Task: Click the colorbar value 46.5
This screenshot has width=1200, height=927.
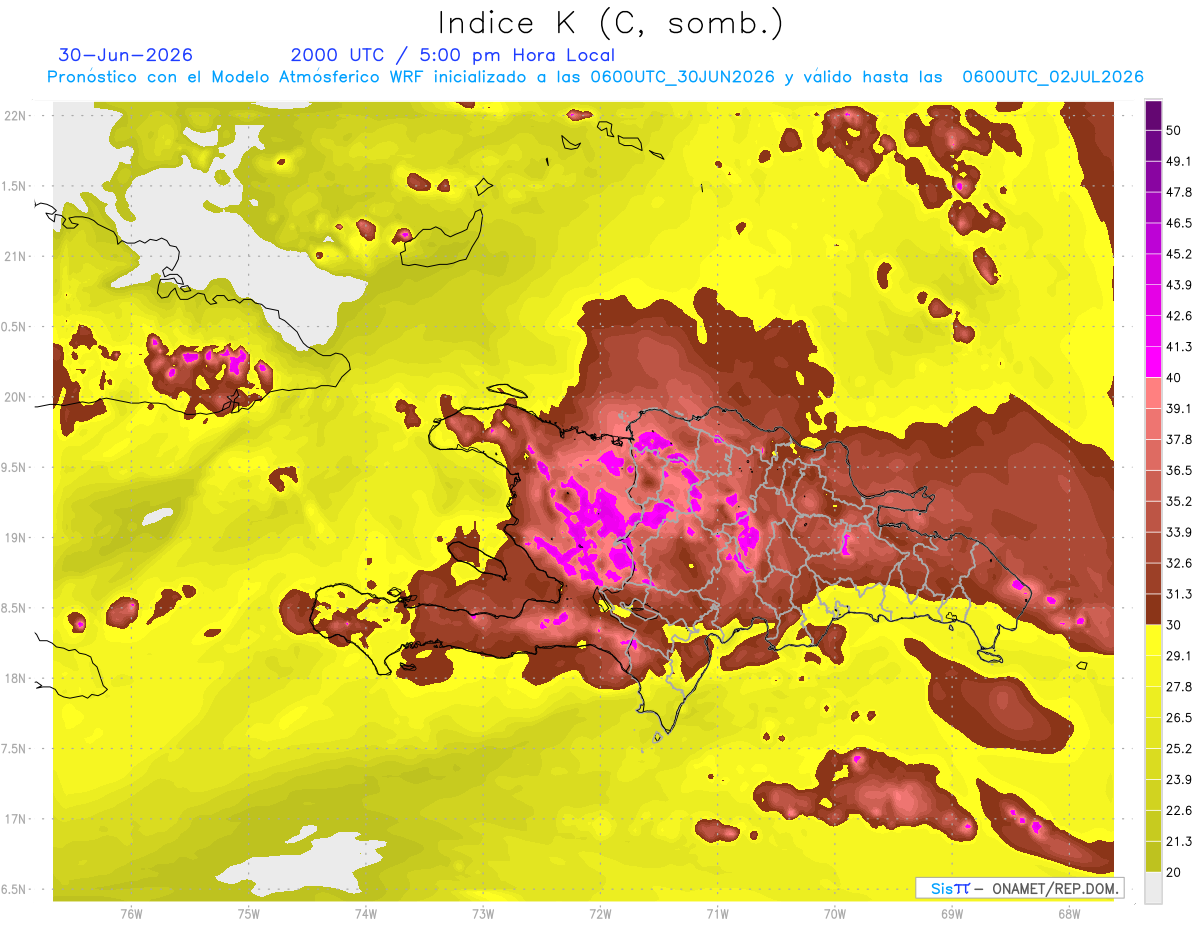Action: (x=1178, y=223)
